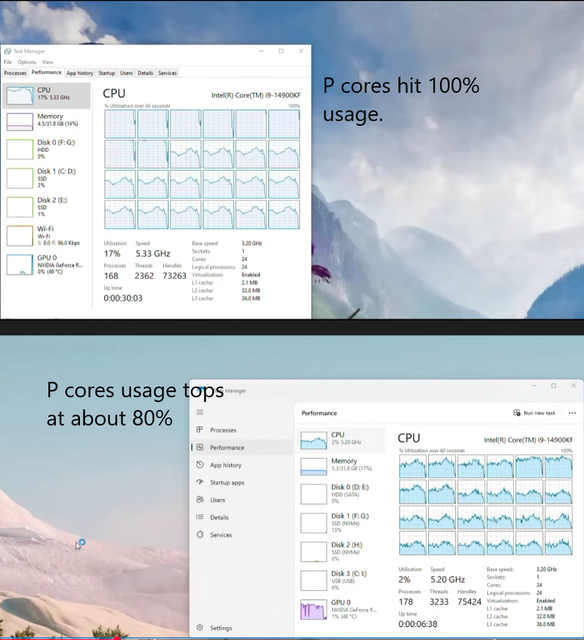Select GPU 0 in top Task Manager sidebar
Image resolution: width=584 pixels, height=640 pixels.
coord(47,264)
